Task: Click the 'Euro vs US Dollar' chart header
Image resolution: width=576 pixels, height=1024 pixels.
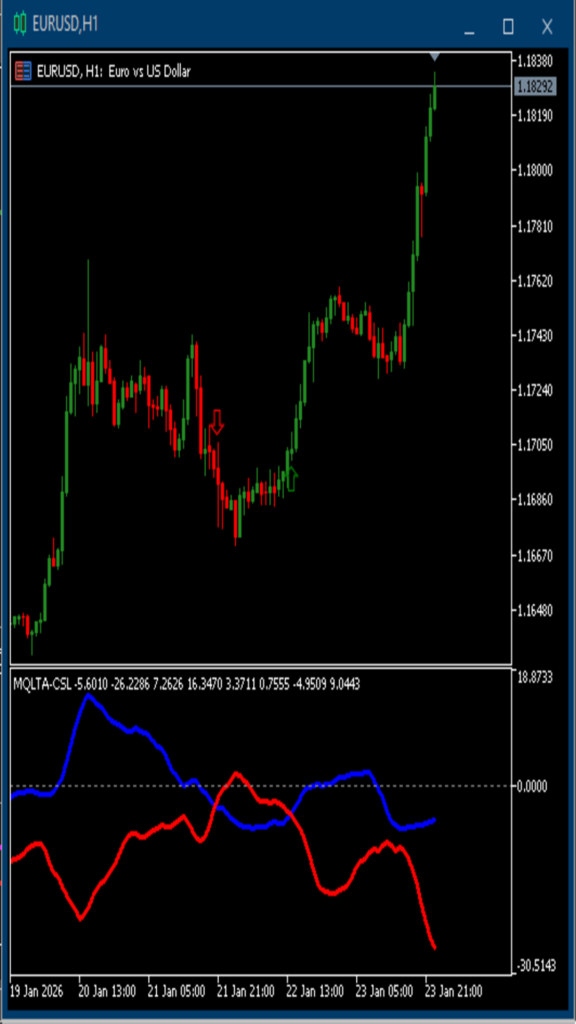Action: pos(148,71)
